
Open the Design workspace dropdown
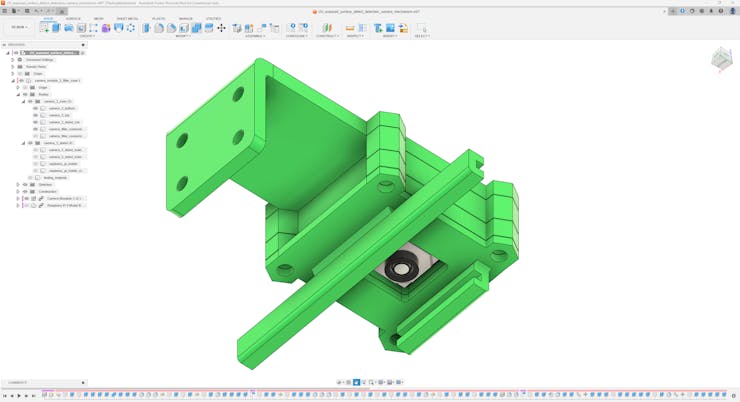pos(19,27)
